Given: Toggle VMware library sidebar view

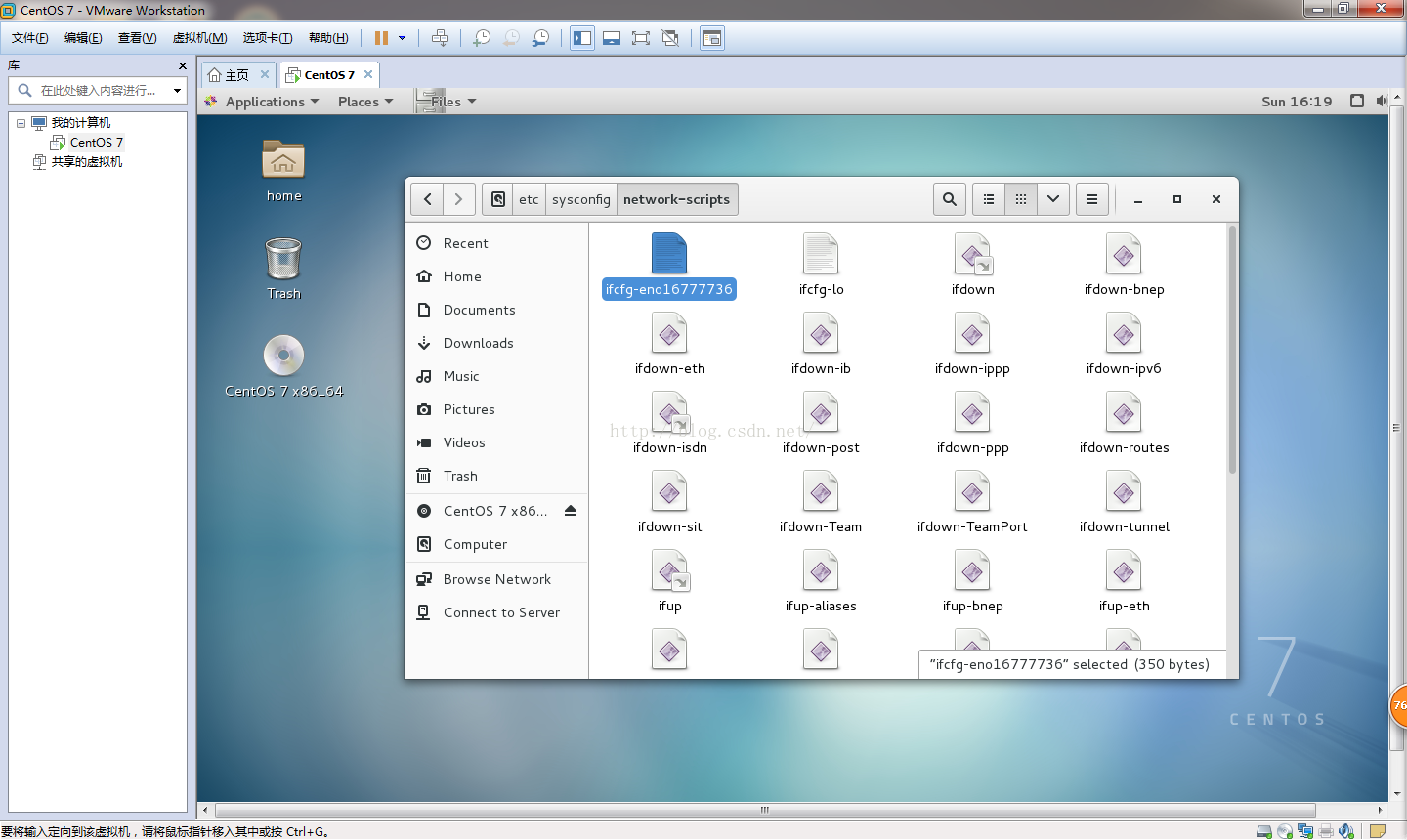Looking at the screenshot, I should pos(582,38).
